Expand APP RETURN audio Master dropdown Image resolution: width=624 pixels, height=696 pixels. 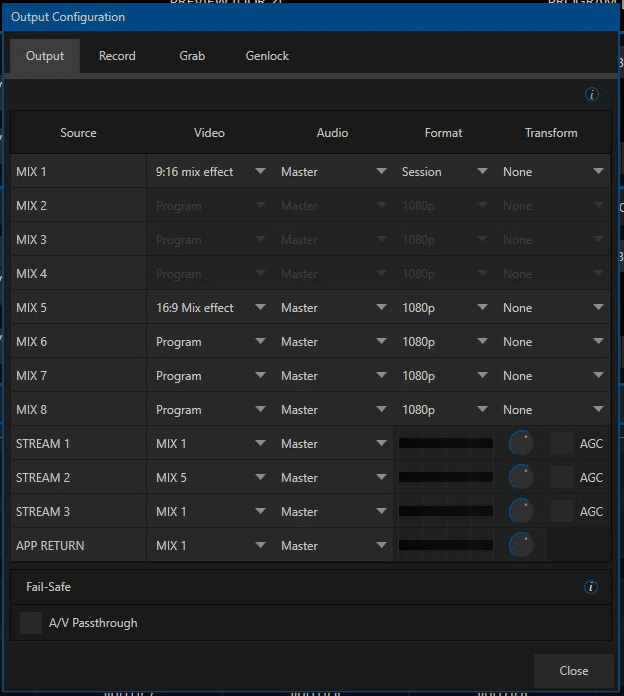(333, 546)
